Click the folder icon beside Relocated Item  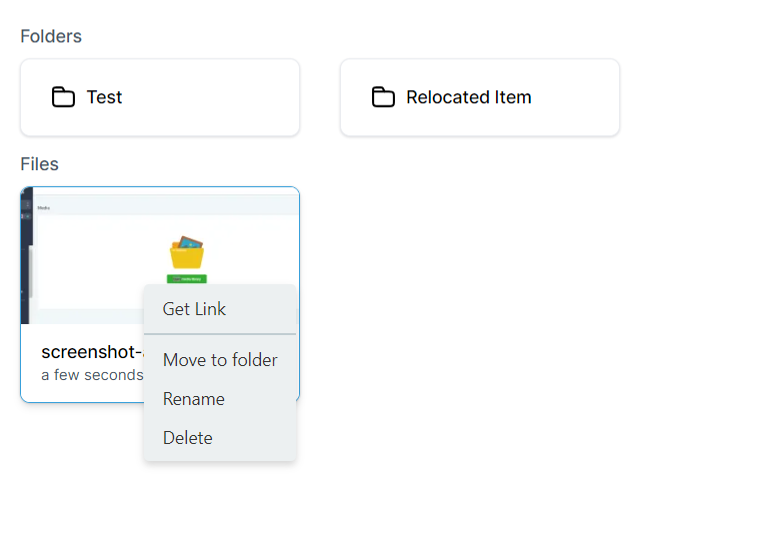coord(383,97)
